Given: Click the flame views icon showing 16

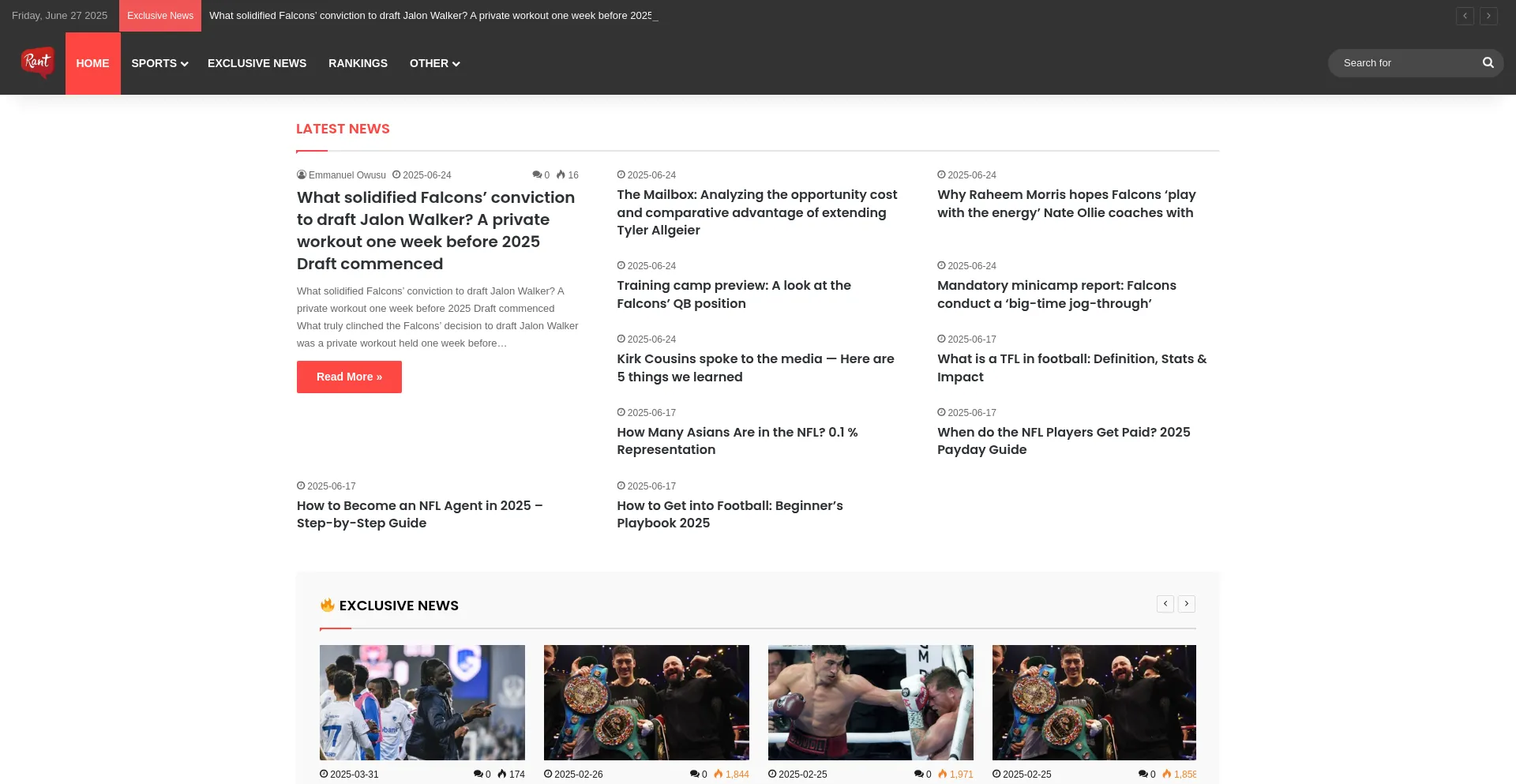Looking at the screenshot, I should point(561,175).
